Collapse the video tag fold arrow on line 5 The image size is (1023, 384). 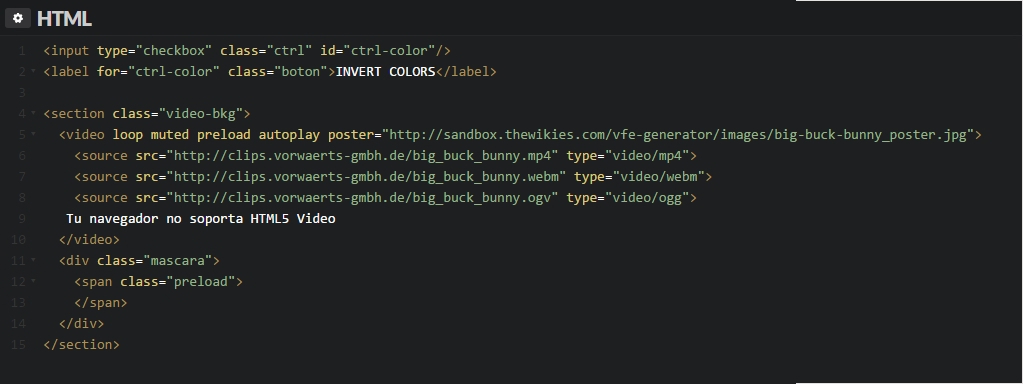[x=33, y=135]
